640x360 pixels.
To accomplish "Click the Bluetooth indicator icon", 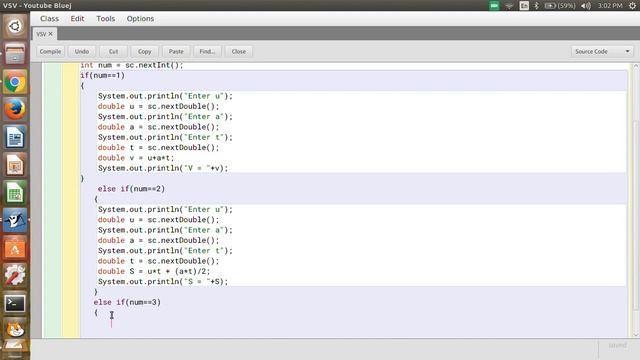I will (536, 6).
